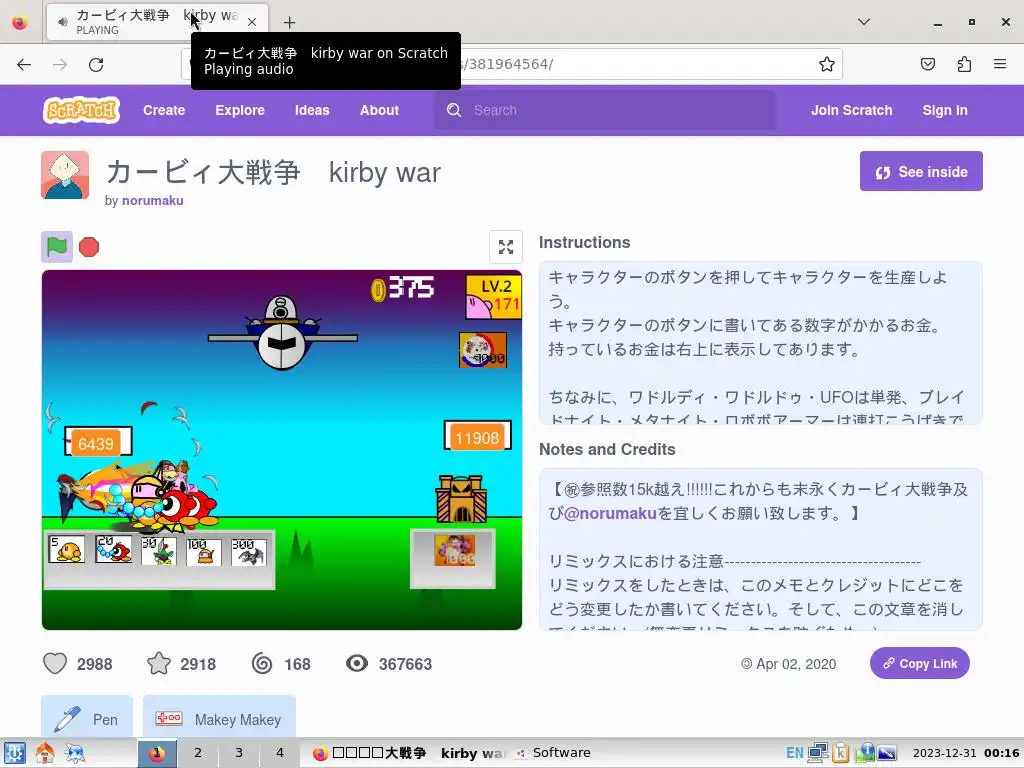Spawn the 30-coin character in the game
The height and width of the screenshot is (768, 1024).
[x=159, y=551]
